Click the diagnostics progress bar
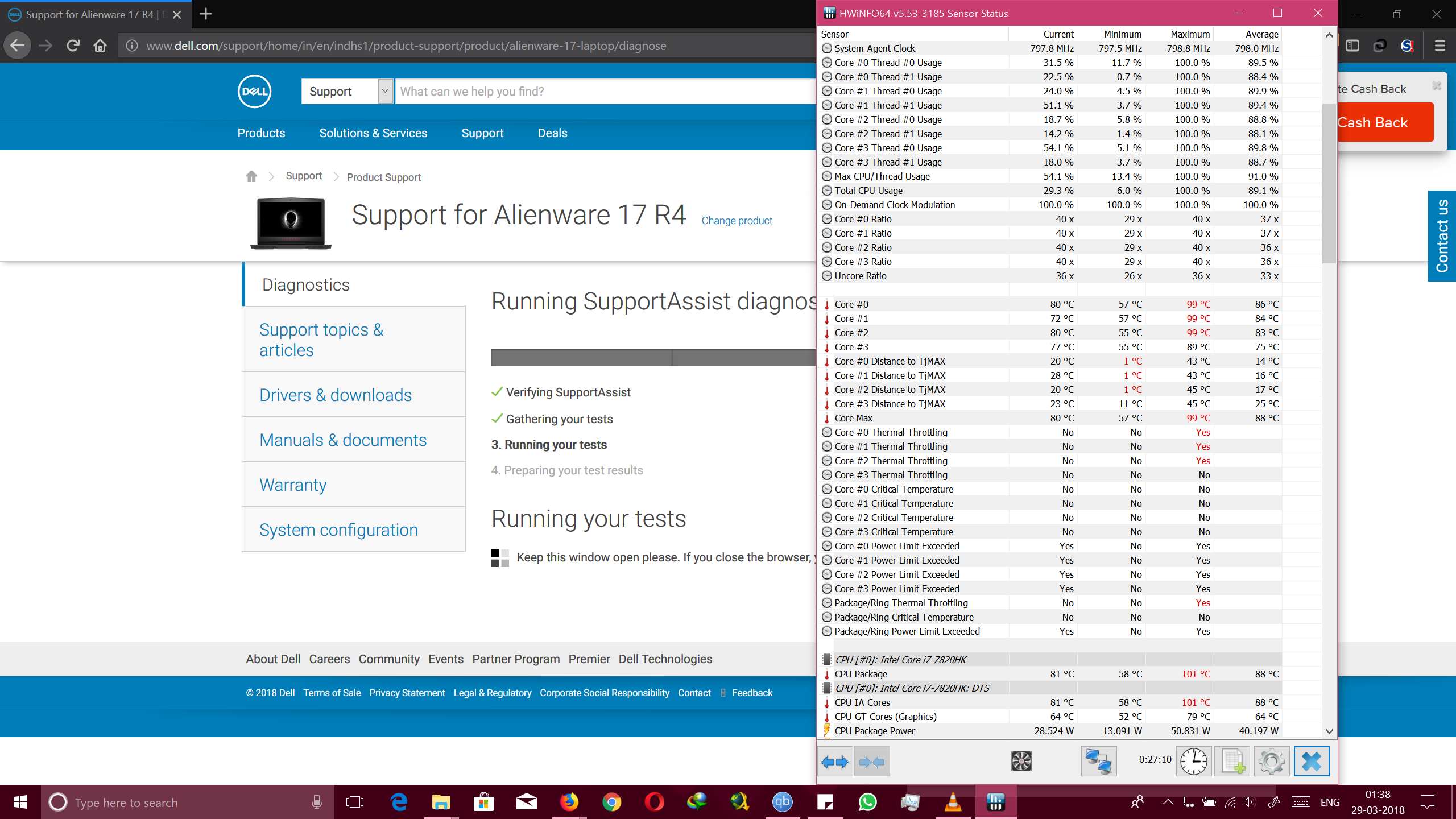This screenshot has width=1456, height=819. 653,357
